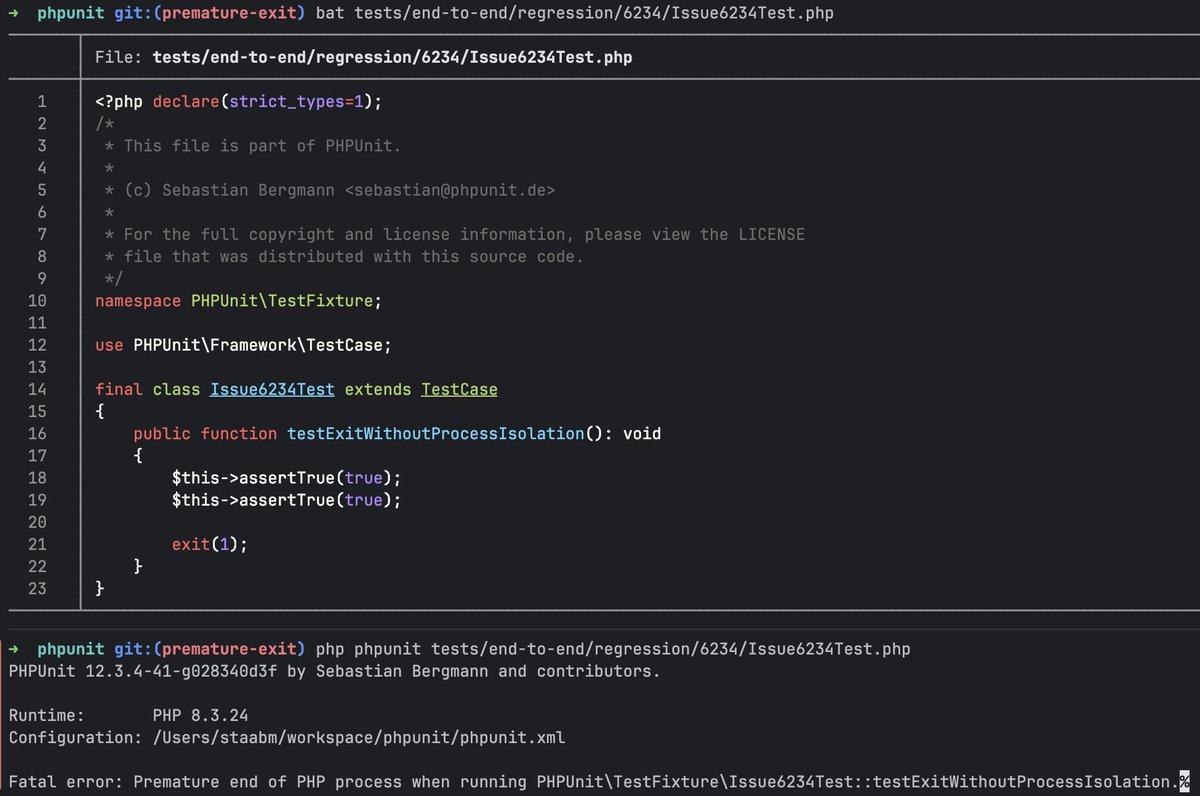This screenshot has width=1200, height=796.
Task: Click the highlighted % cursor at the end of output
Action: click(1184, 782)
